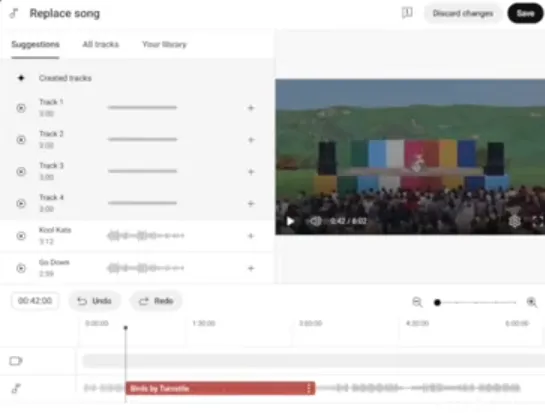This screenshot has height=413, width=545.
Task: Click the sparkle icon beside Created tracks
Action: coord(21,78)
